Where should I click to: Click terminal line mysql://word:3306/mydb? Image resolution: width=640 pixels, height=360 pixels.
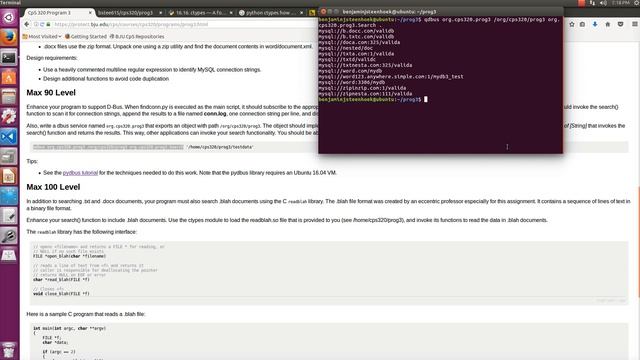352,82
